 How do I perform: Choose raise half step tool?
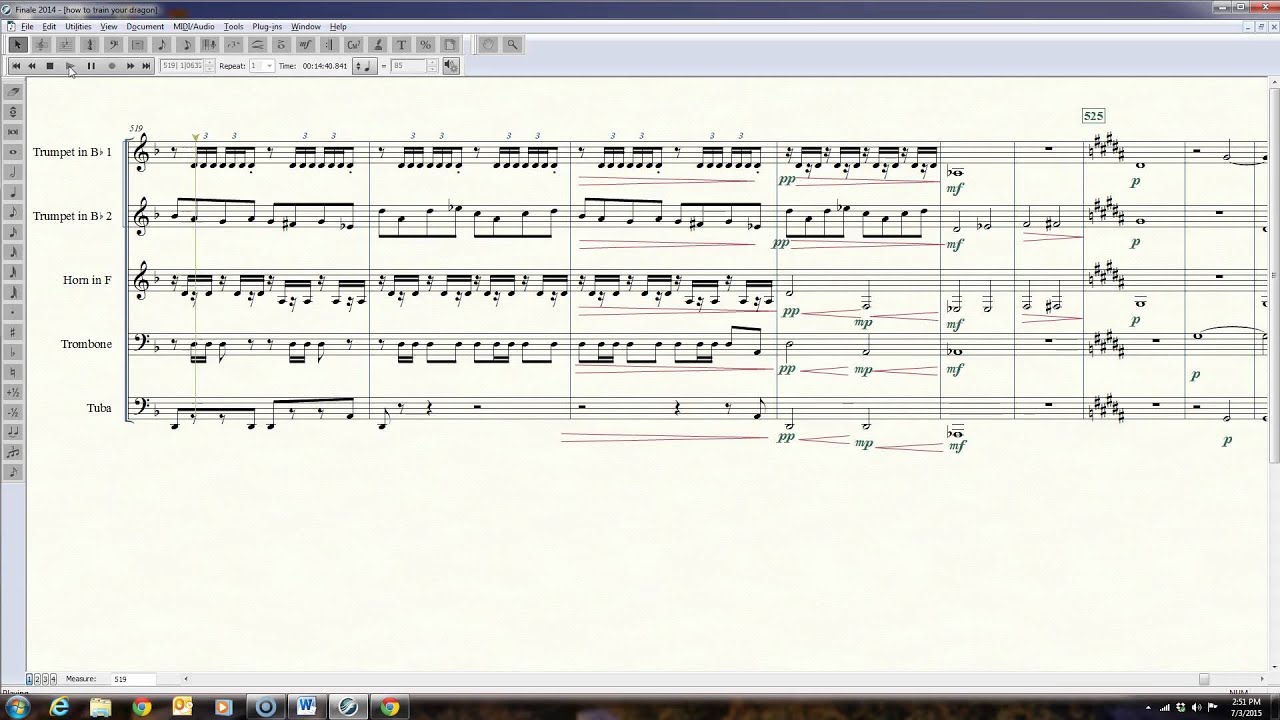point(13,392)
